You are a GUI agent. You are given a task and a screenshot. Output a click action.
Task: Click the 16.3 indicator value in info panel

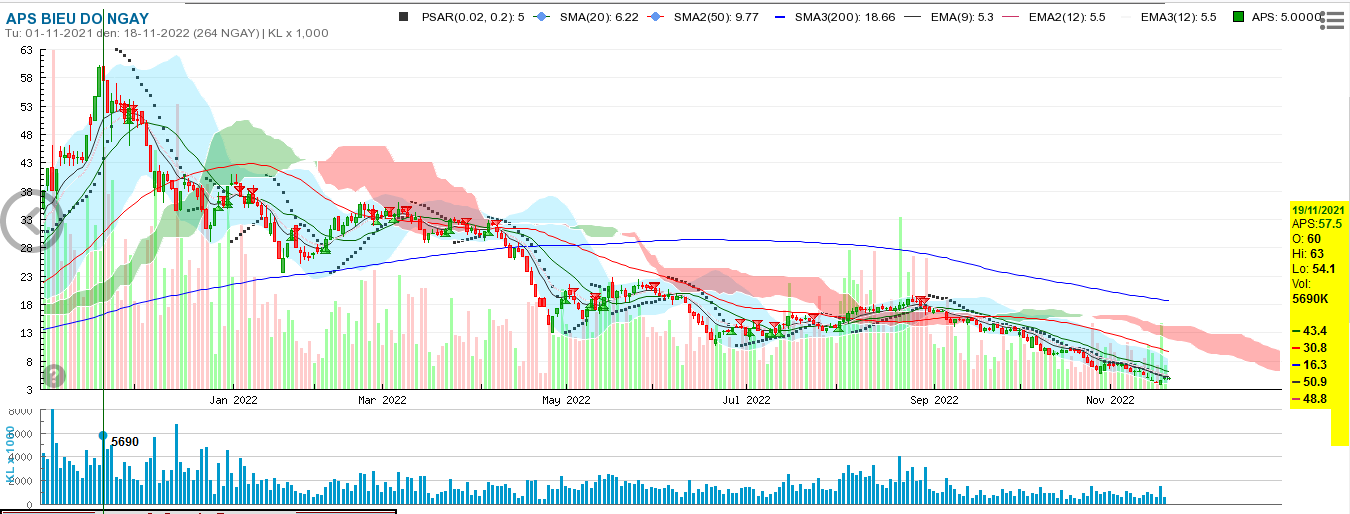[x=1315, y=365]
